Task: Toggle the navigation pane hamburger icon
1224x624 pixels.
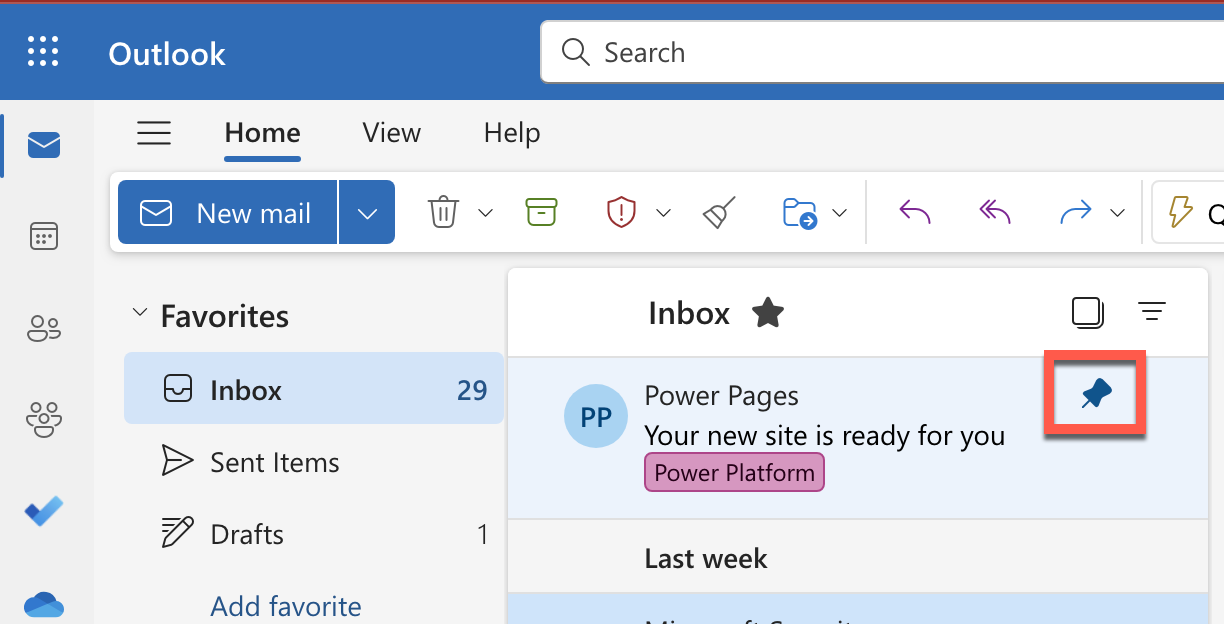Action: coord(154,133)
